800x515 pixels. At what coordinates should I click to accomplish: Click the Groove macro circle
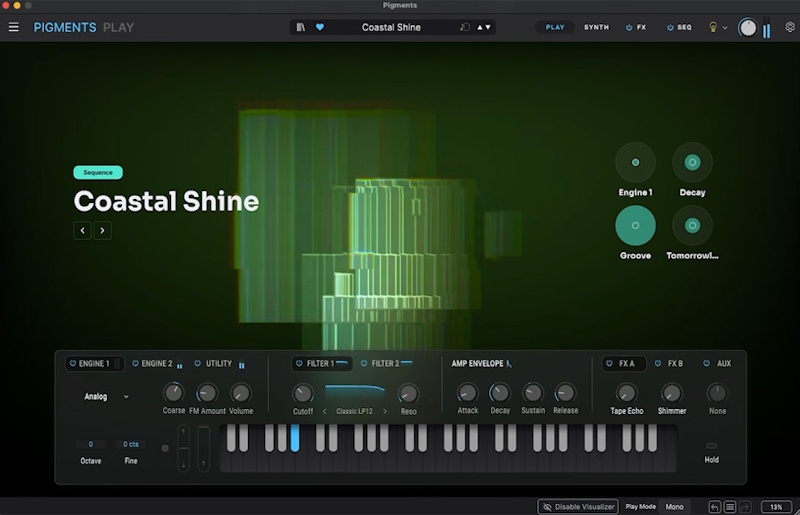(635, 226)
